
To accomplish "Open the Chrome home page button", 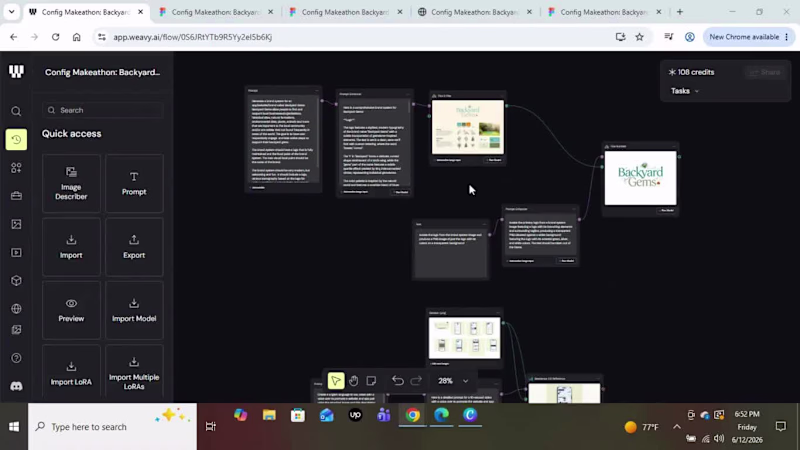I will pyautogui.click(x=77, y=37).
